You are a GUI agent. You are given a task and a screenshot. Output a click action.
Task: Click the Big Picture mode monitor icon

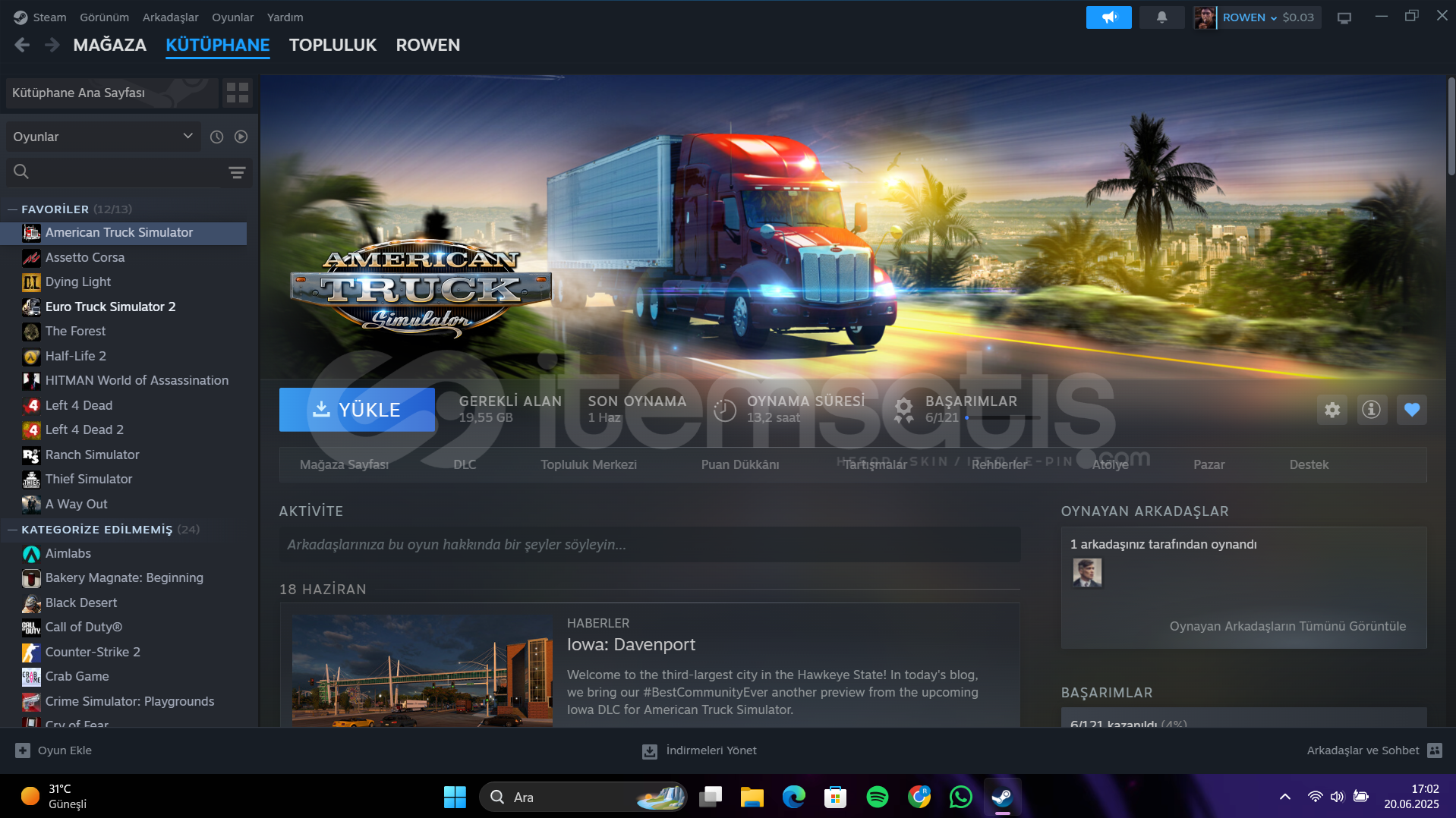tap(1344, 17)
